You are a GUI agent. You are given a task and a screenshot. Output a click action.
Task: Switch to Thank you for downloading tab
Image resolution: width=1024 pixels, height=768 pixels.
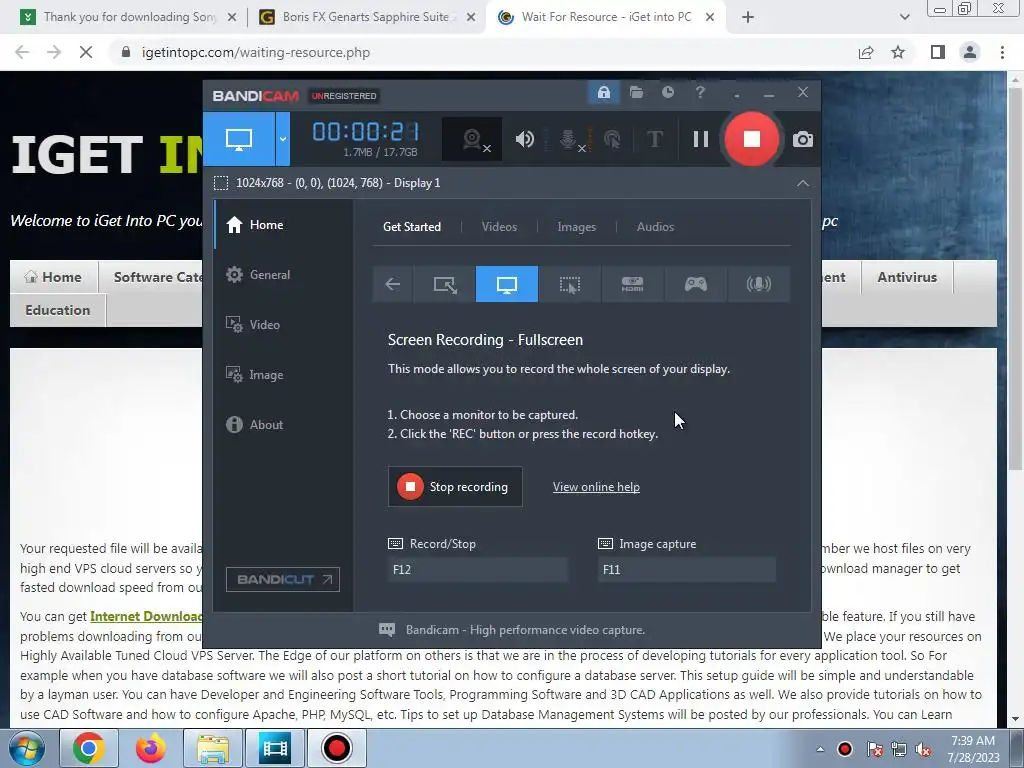127,17
